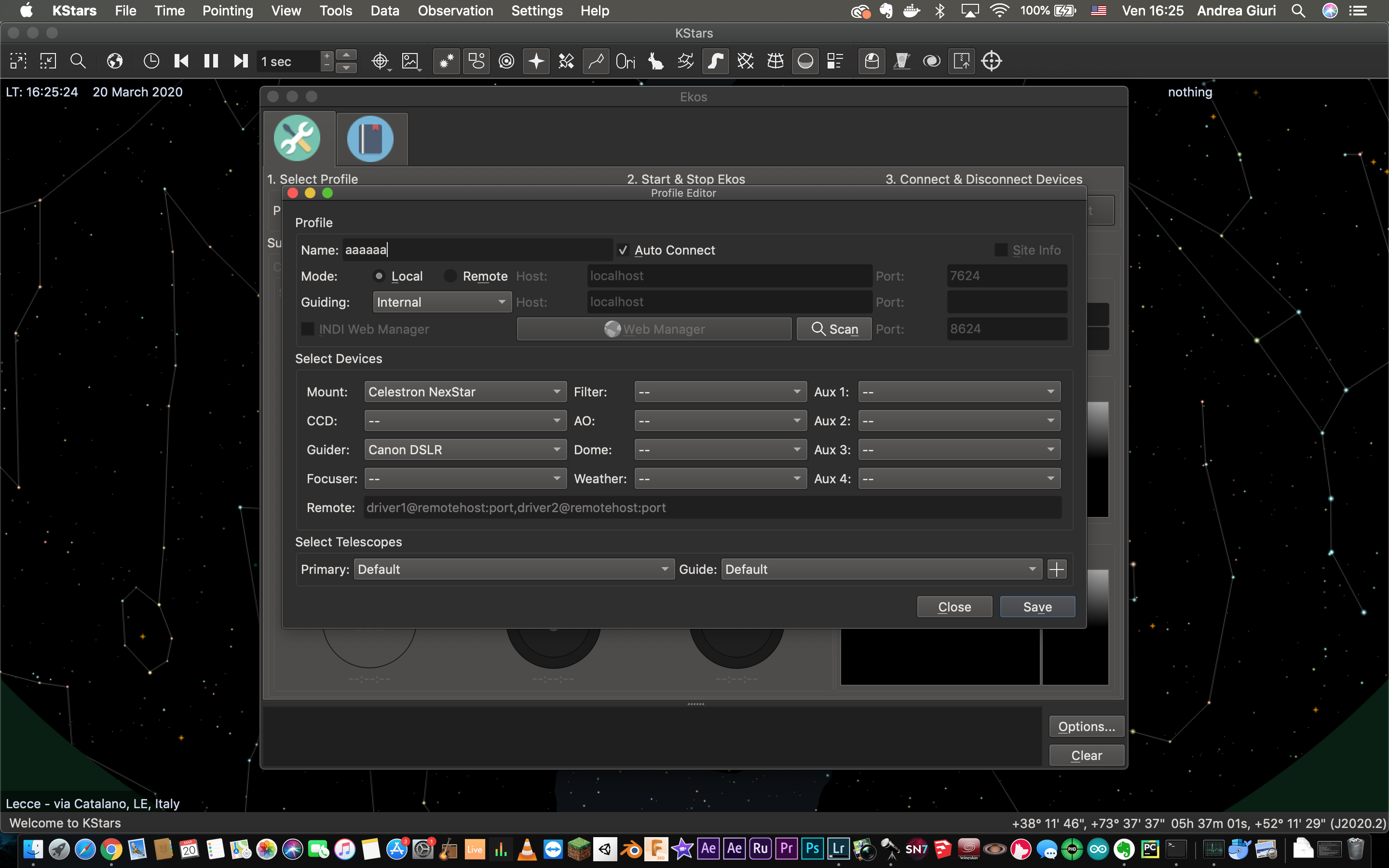Click the Options... button in Ekos
Viewport: 1389px width, 868px height.
pyautogui.click(x=1087, y=727)
